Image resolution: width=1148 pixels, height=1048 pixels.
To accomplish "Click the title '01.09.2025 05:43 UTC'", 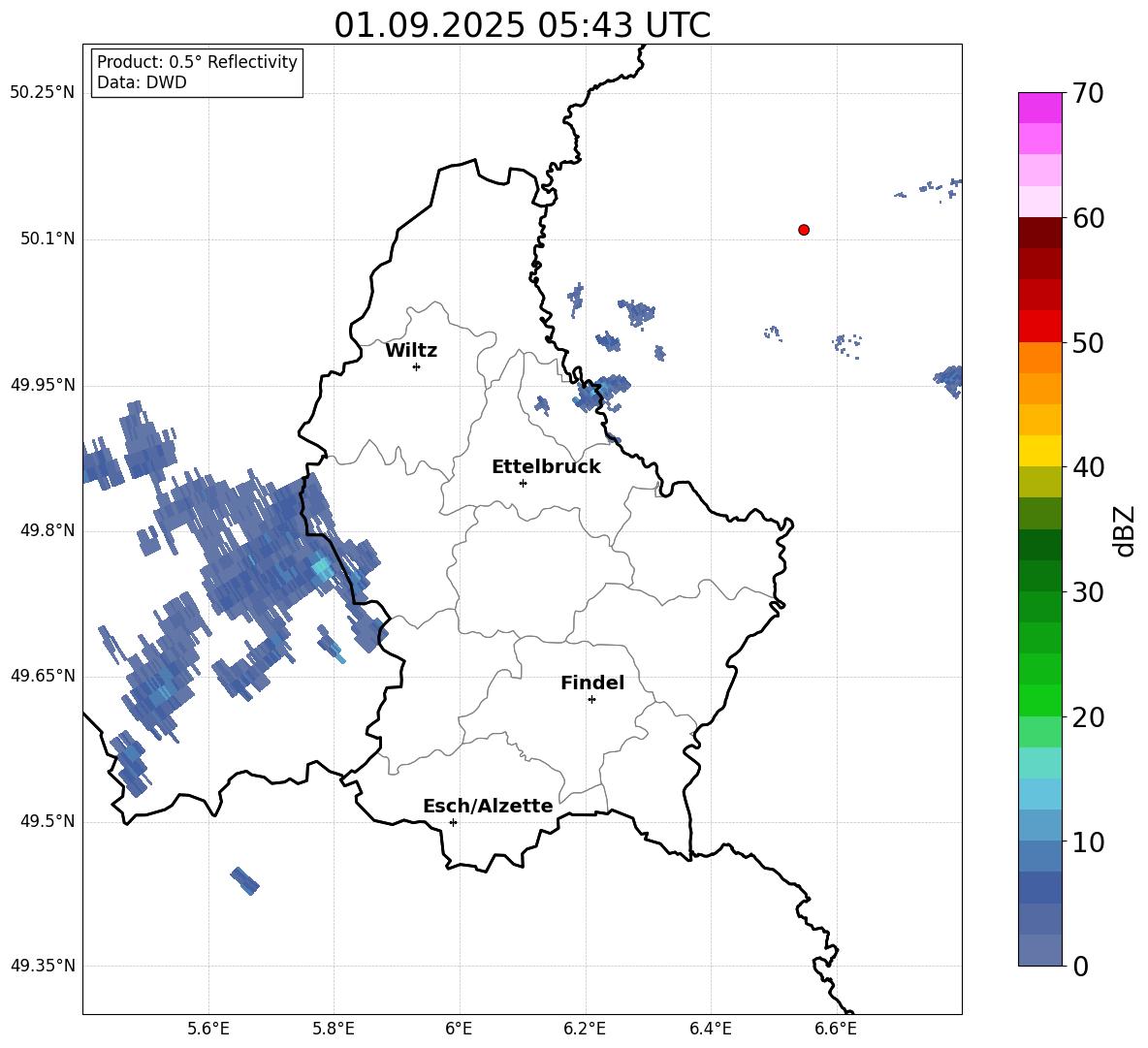I will (x=522, y=25).
